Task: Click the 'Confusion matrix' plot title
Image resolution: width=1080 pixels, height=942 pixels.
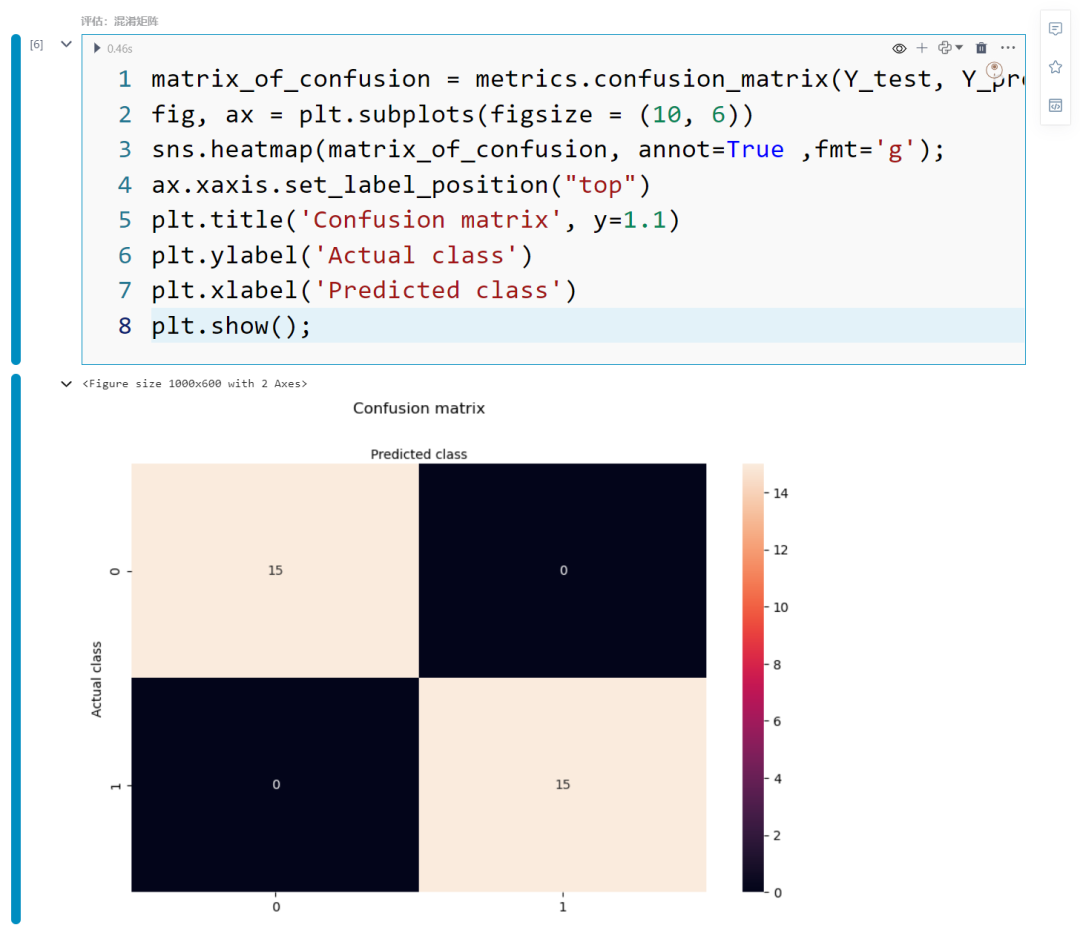Action: click(419, 408)
